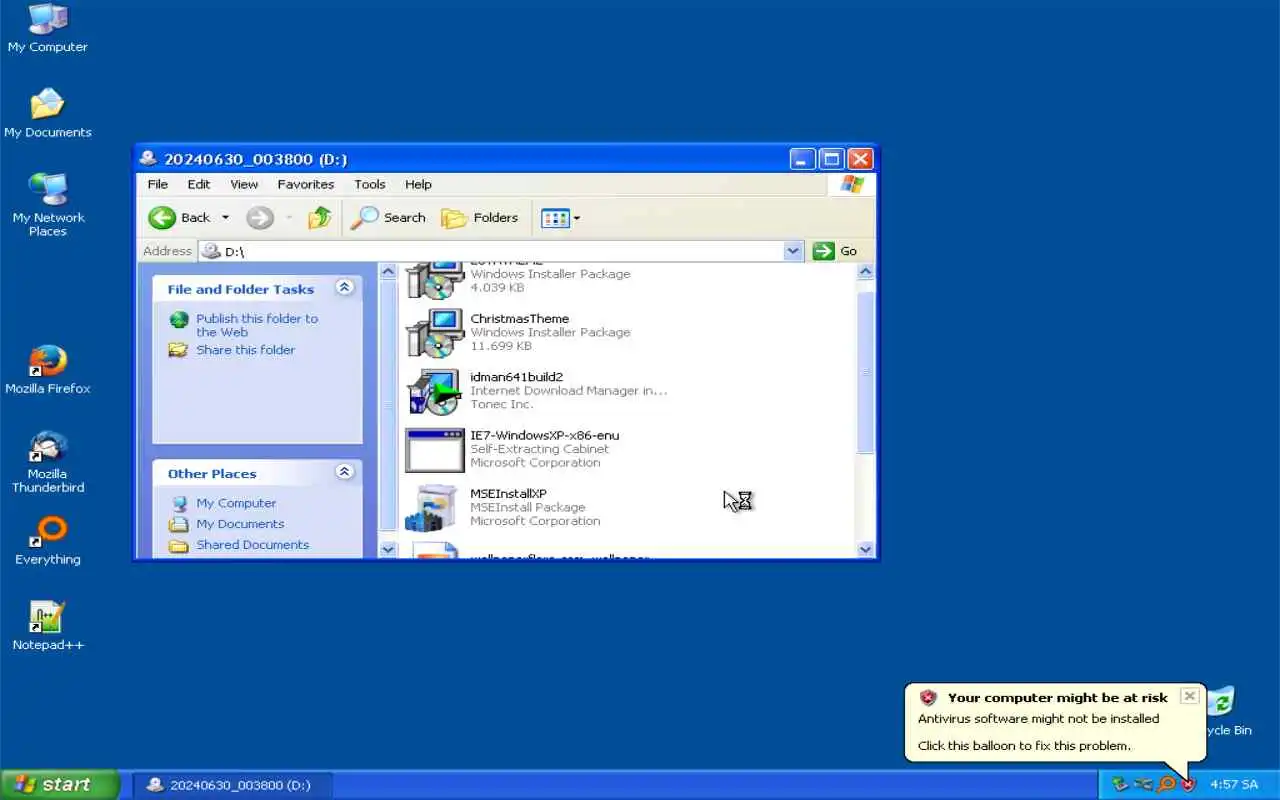Open the File menu
Image resolution: width=1280 pixels, height=800 pixels.
pos(158,184)
